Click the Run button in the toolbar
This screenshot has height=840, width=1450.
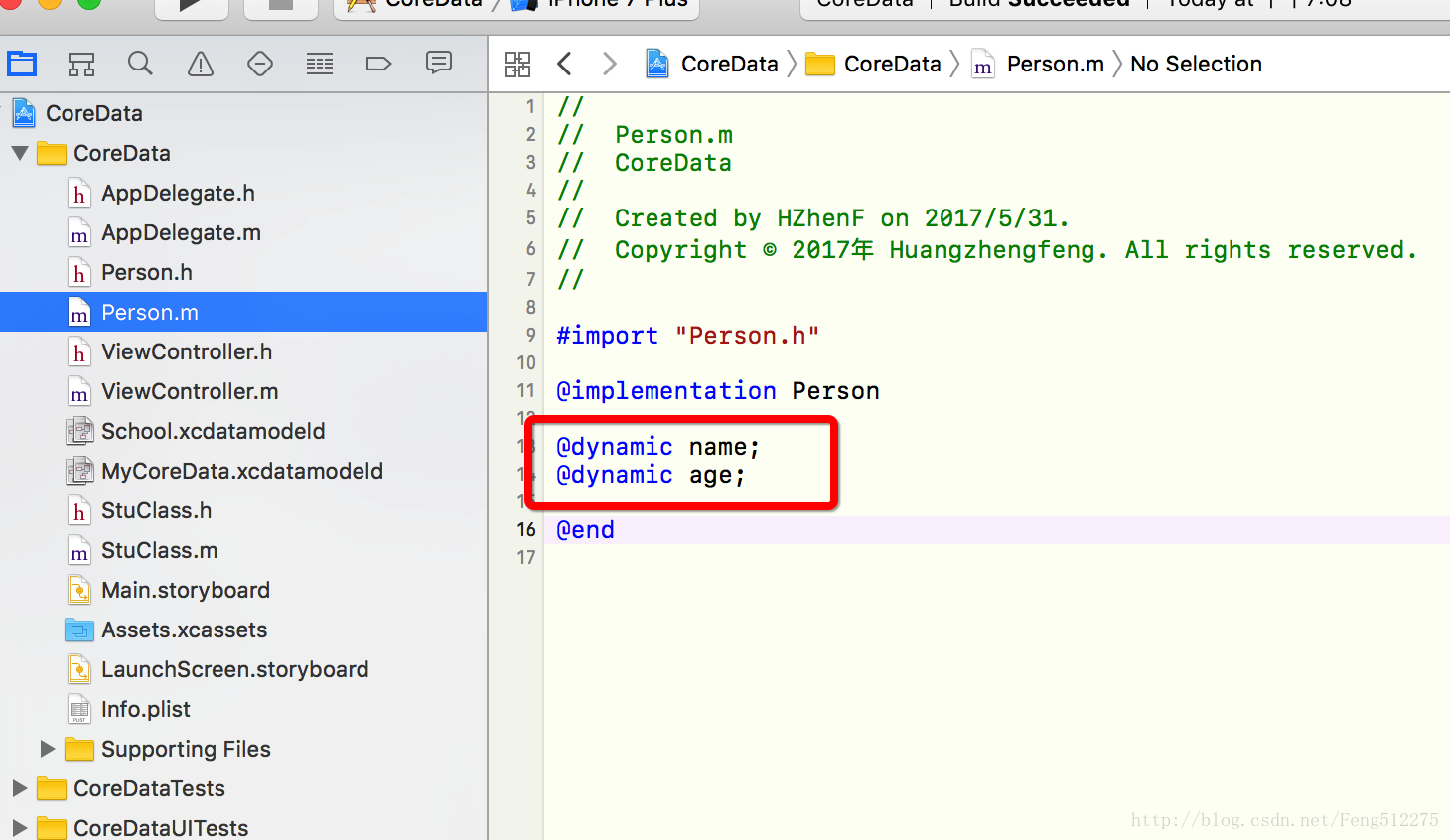pyautogui.click(x=192, y=6)
